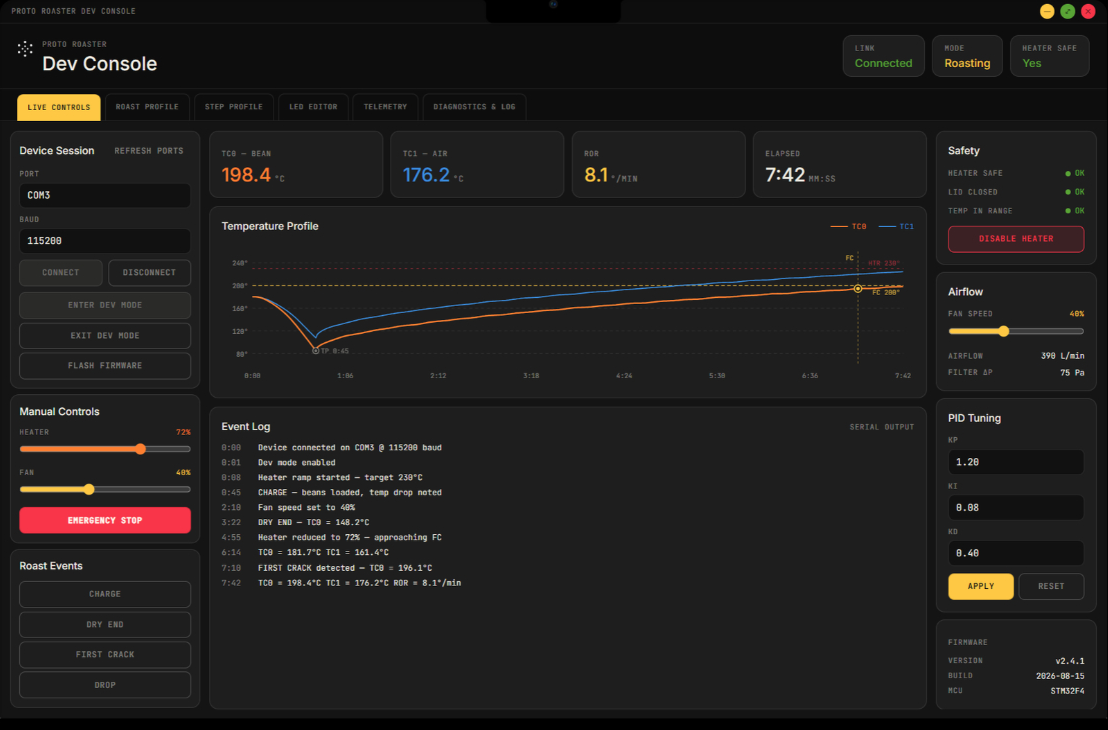
Task: Click the TC0 Bean temperature card
Action: pos(296,165)
